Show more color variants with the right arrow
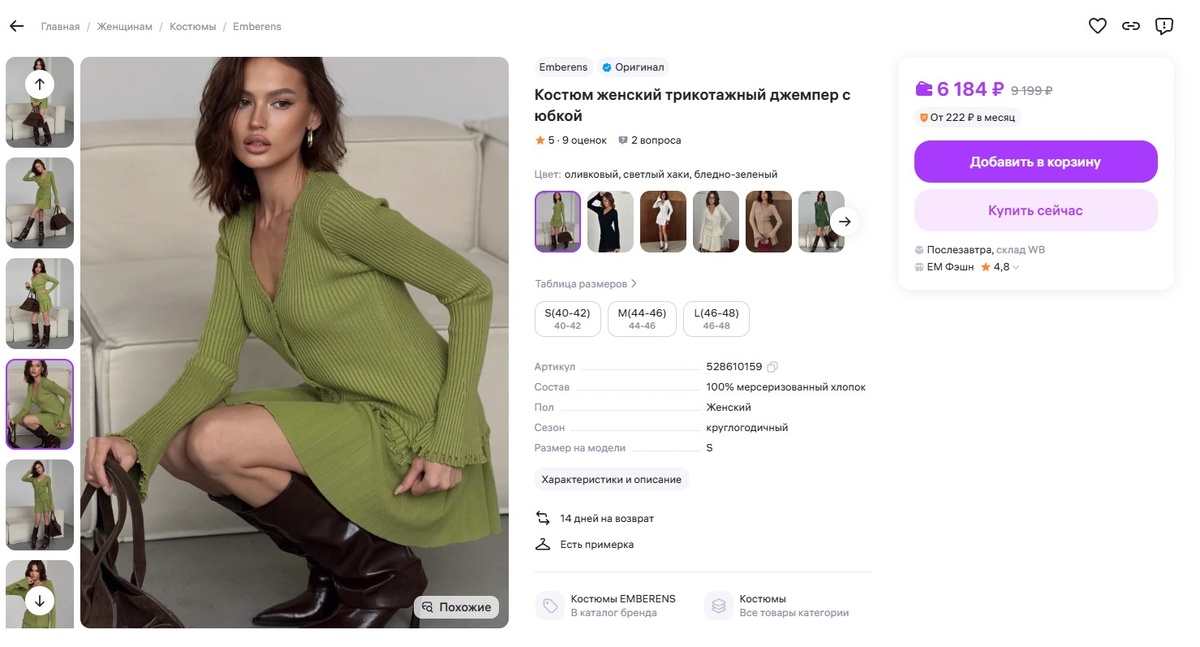 844,221
